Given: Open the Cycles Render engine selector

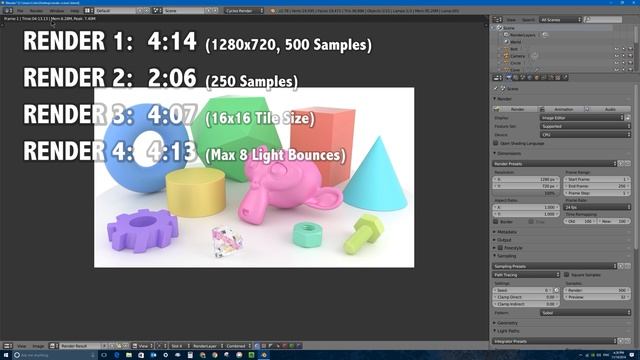Looking at the screenshot, I should tap(244, 11).
